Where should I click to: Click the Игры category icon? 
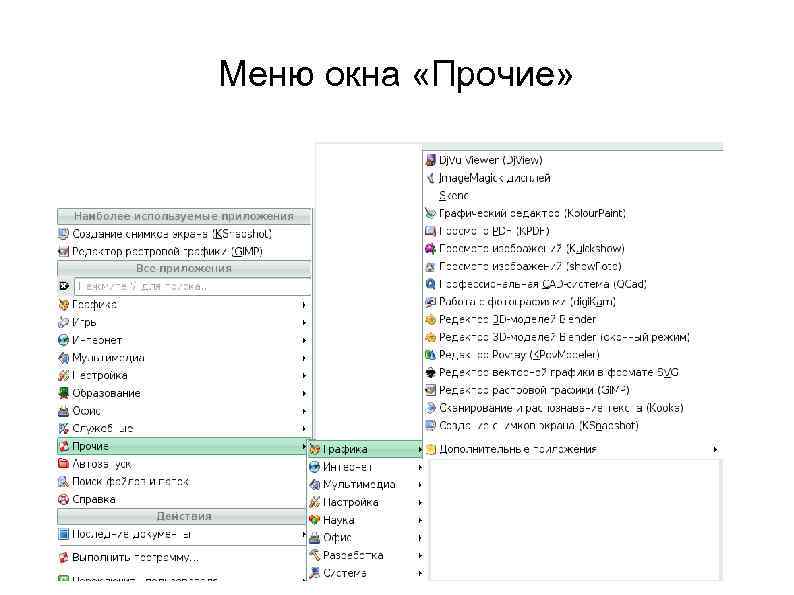coord(63,323)
